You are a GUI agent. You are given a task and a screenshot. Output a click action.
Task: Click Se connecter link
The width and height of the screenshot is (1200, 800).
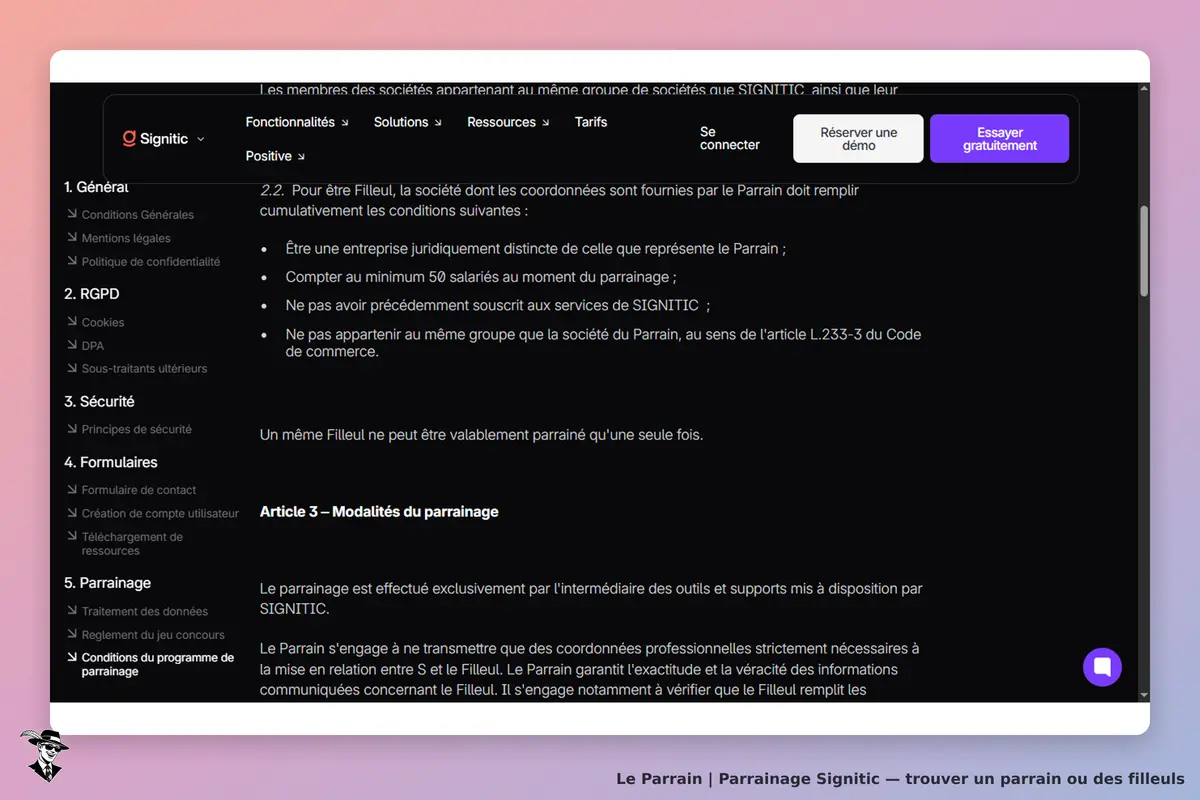pos(730,138)
